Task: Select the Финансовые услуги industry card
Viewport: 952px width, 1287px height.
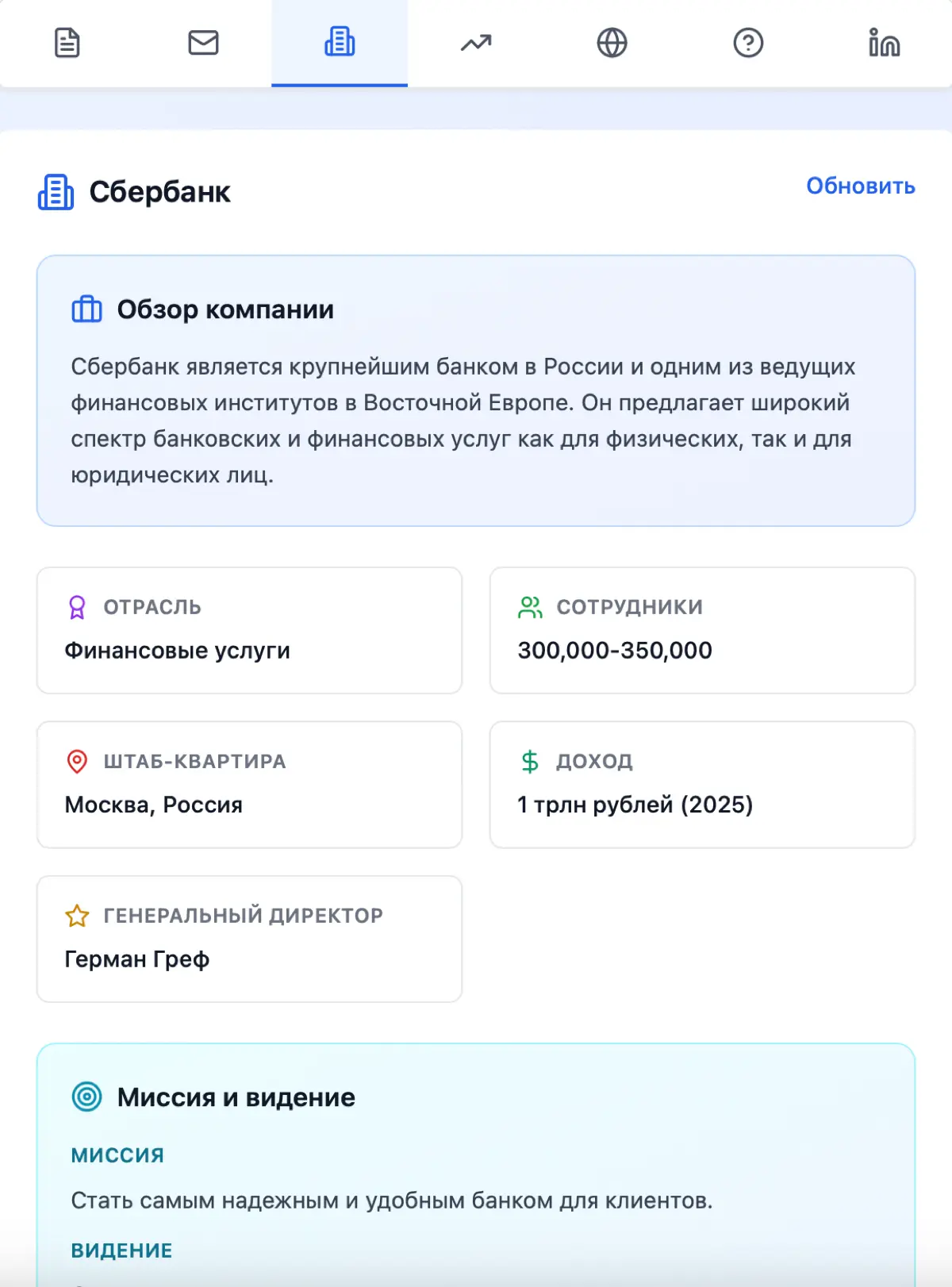Action: click(x=249, y=630)
